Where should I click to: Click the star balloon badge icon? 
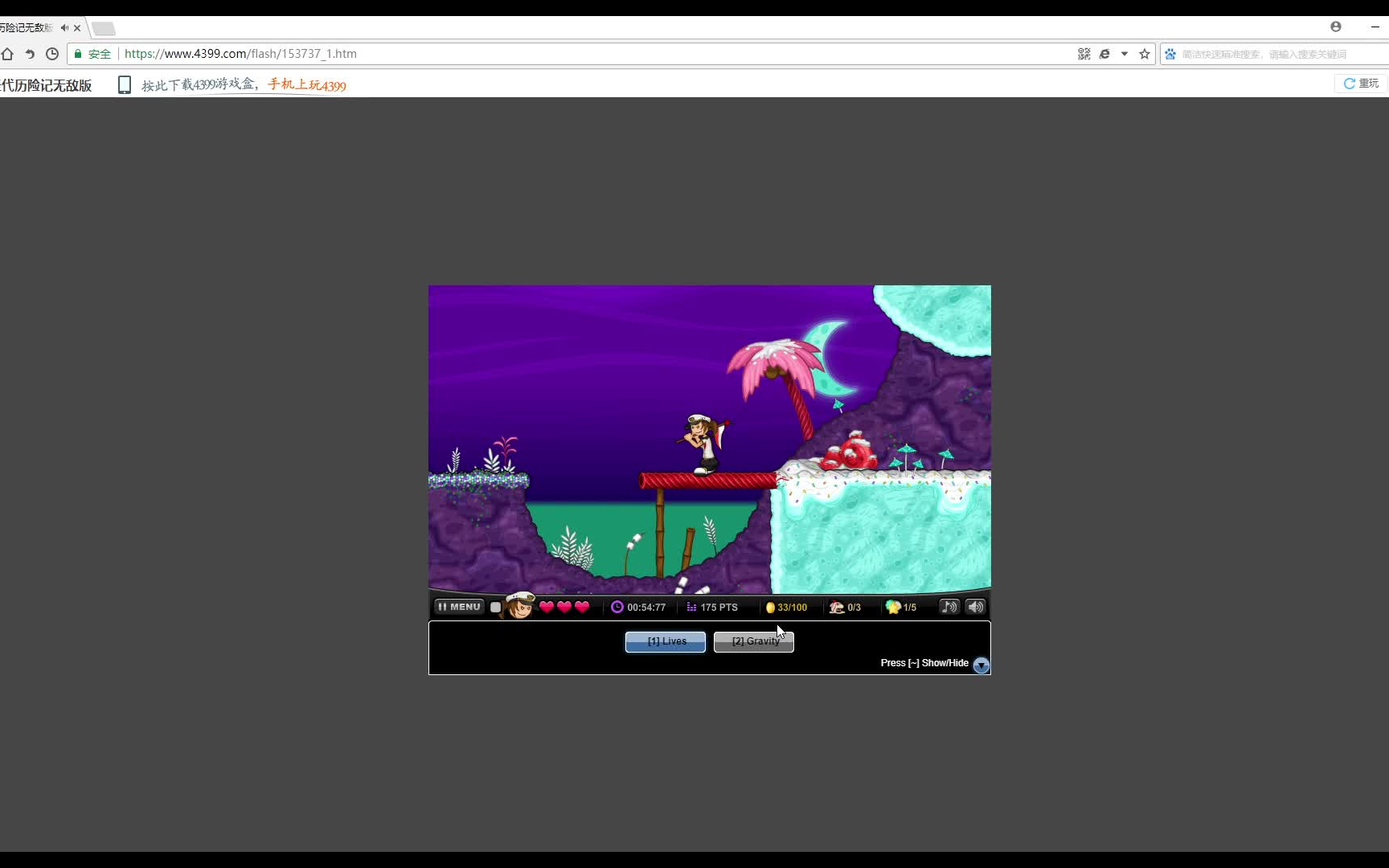(892, 607)
